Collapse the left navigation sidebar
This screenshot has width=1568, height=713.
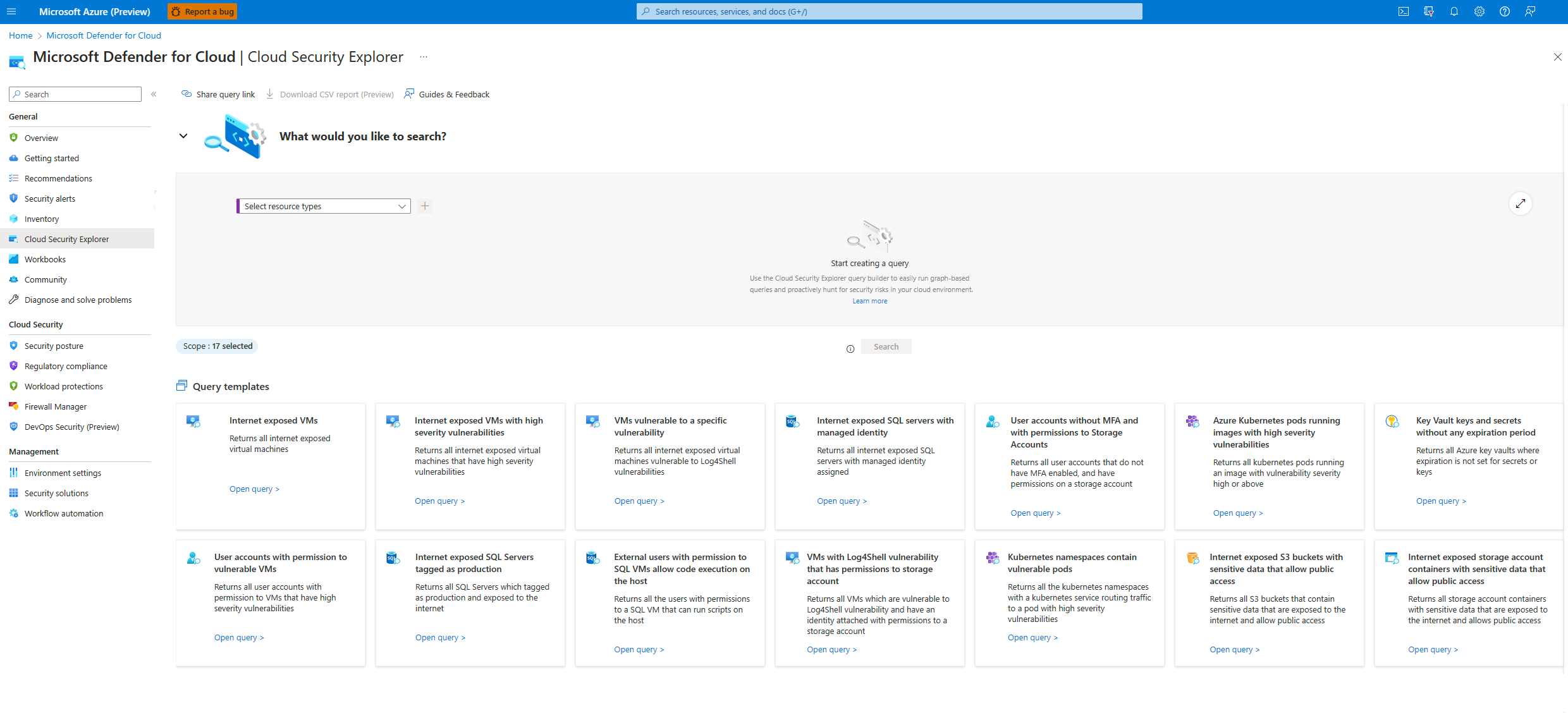[x=153, y=94]
